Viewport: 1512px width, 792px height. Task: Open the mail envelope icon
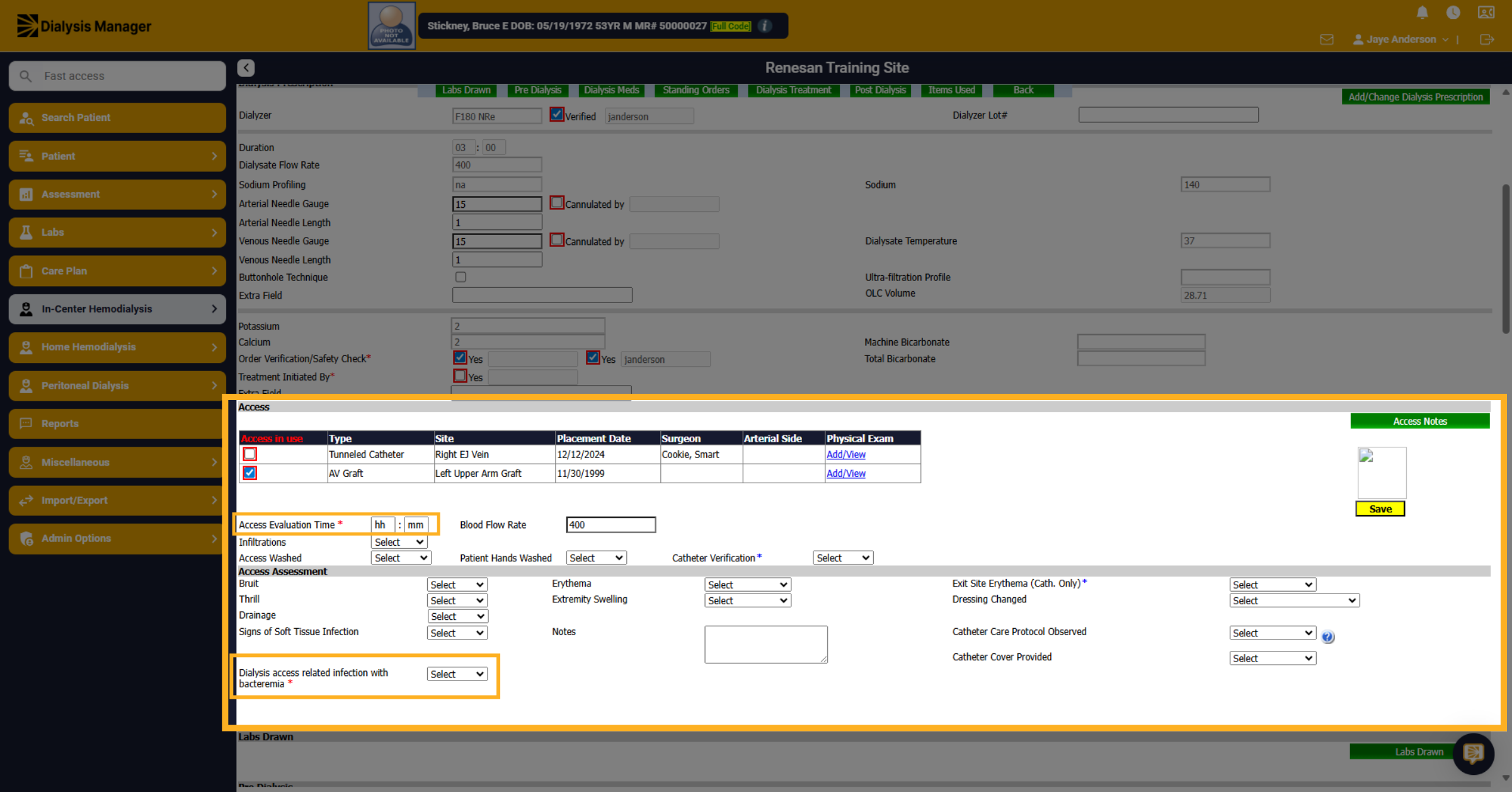pos(1327,40)
